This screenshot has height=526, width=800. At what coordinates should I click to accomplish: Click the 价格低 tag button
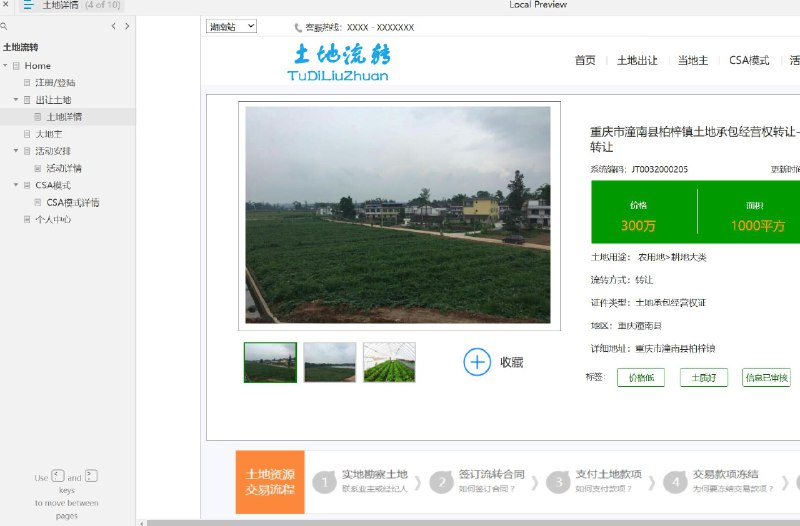click(641, 378)
